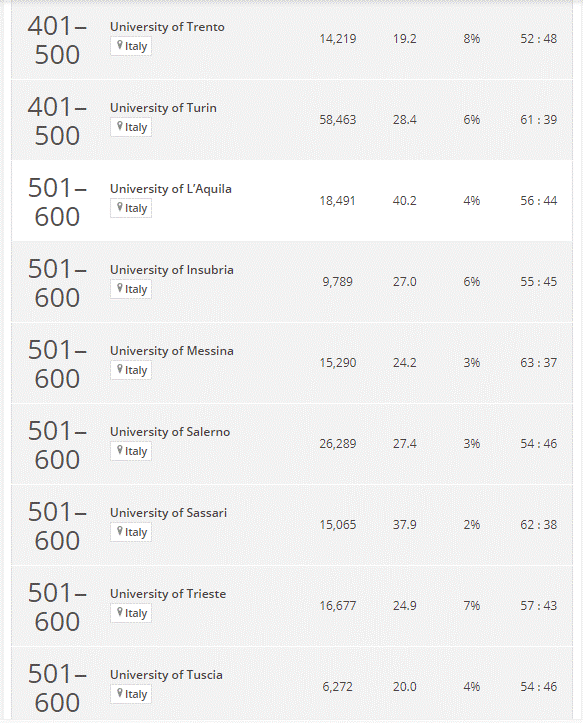
Task: Click location pin icon under University of Messina
Action: coord(120,369)
